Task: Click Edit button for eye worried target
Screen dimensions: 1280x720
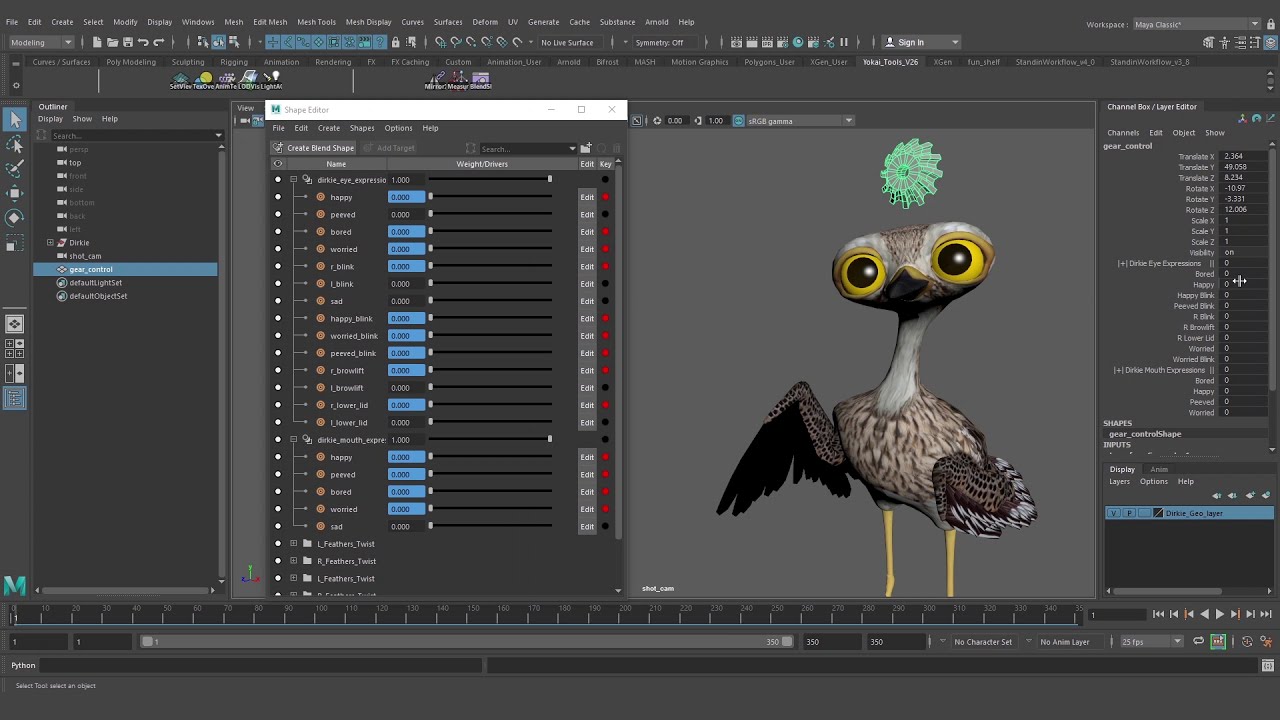Action: 587,249
